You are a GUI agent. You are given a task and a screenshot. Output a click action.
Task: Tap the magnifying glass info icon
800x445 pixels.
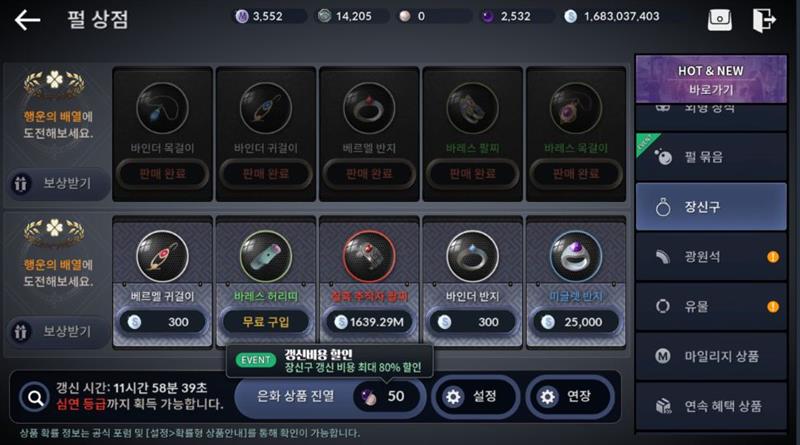(35, 398)
